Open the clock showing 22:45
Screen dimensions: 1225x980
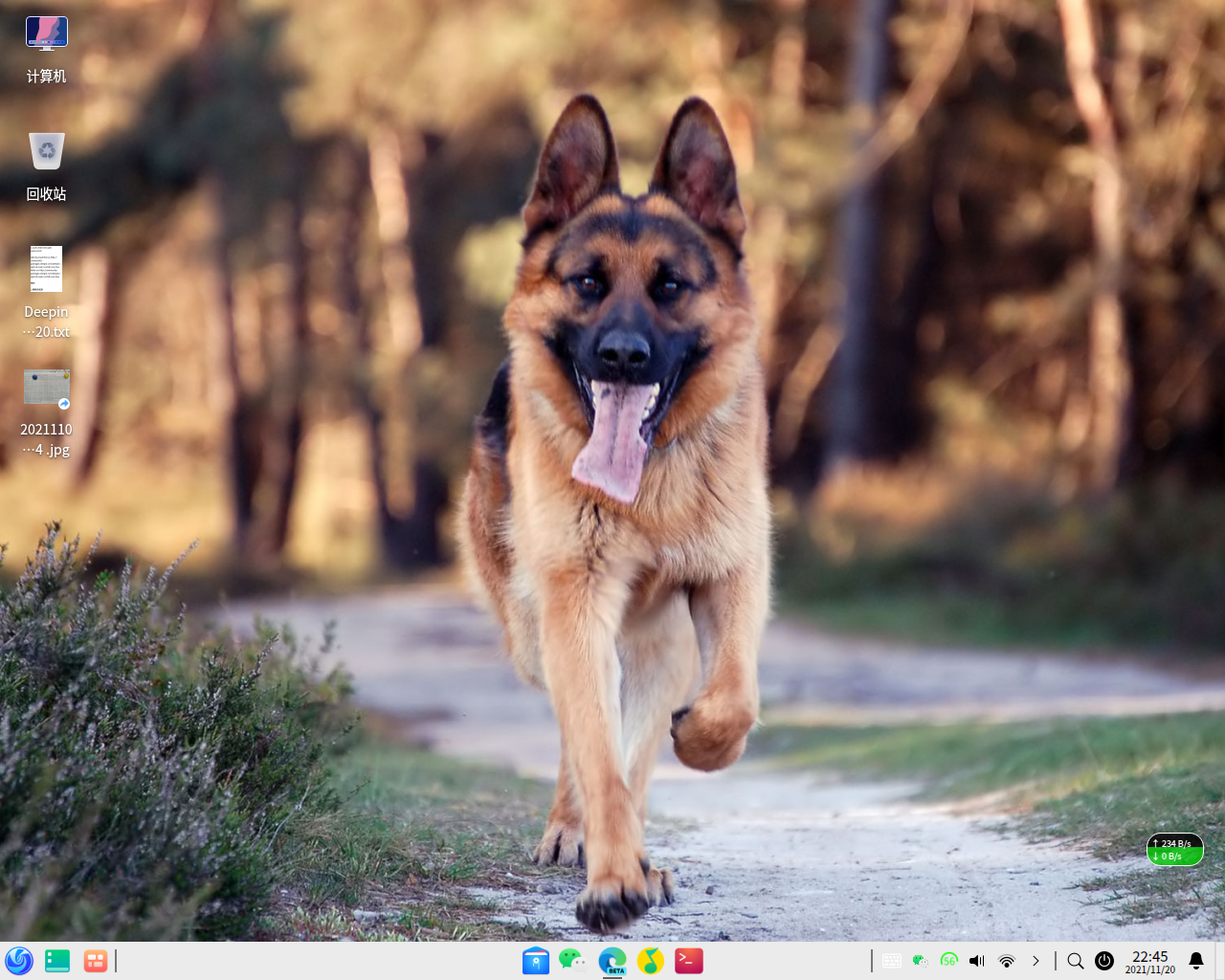coord(1150,962)
